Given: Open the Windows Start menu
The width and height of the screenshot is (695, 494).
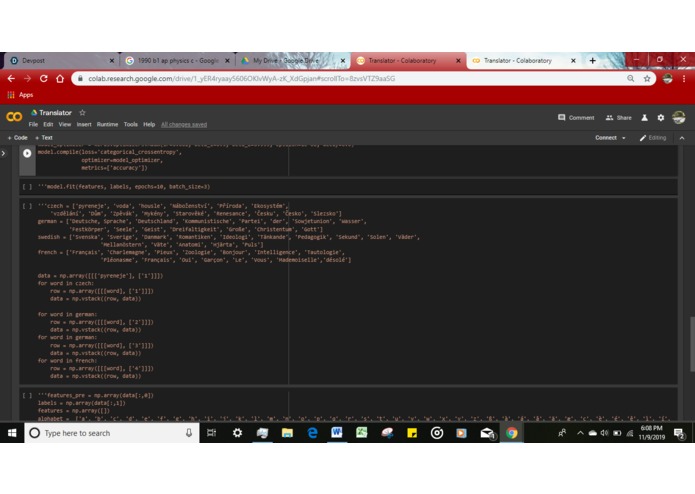Looking at the screenshot, I should [x=12, y=433].
